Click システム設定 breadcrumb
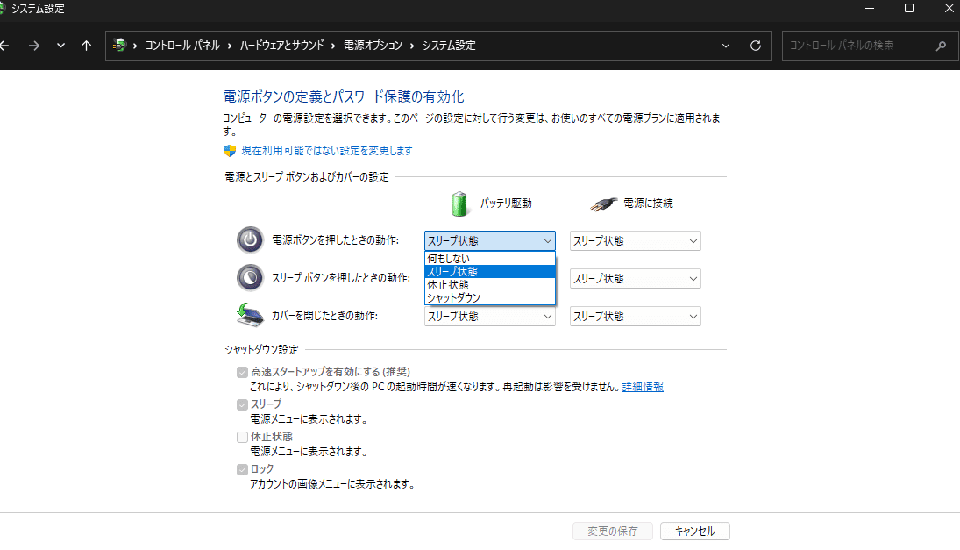This screenshot has height=550, width=960. point(448,45)
